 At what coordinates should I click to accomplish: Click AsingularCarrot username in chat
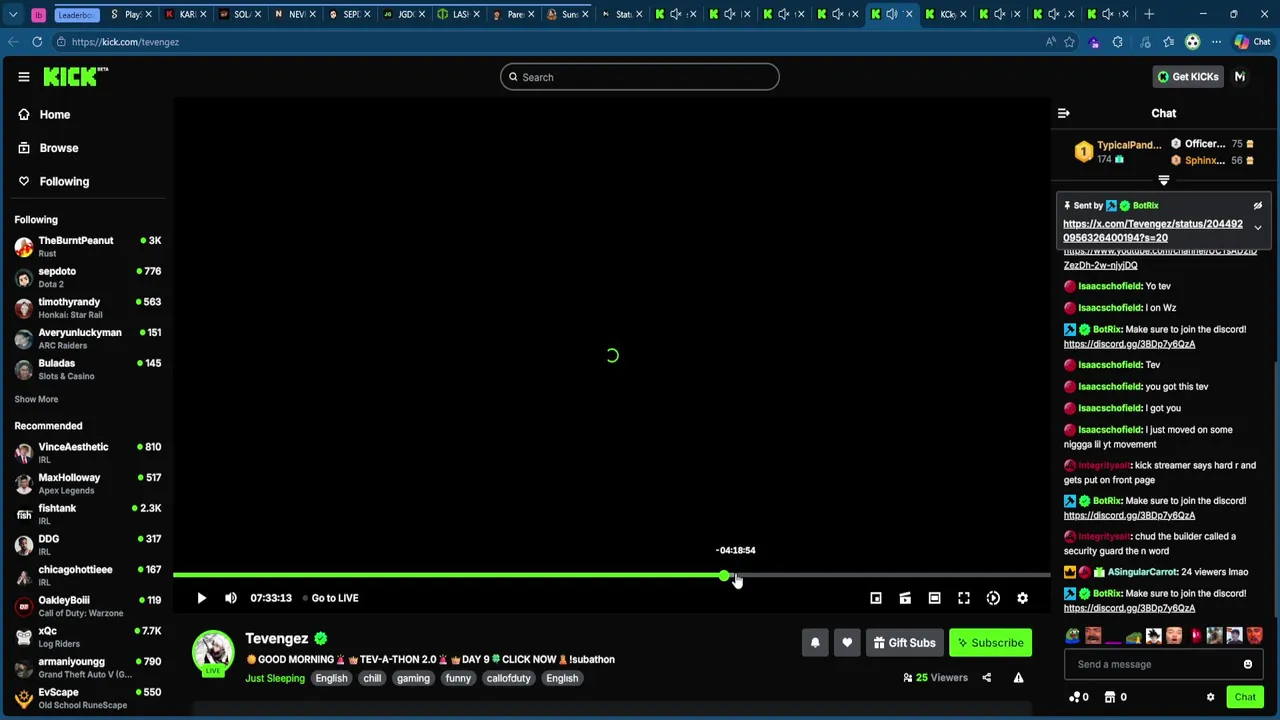pos(1142,572)
